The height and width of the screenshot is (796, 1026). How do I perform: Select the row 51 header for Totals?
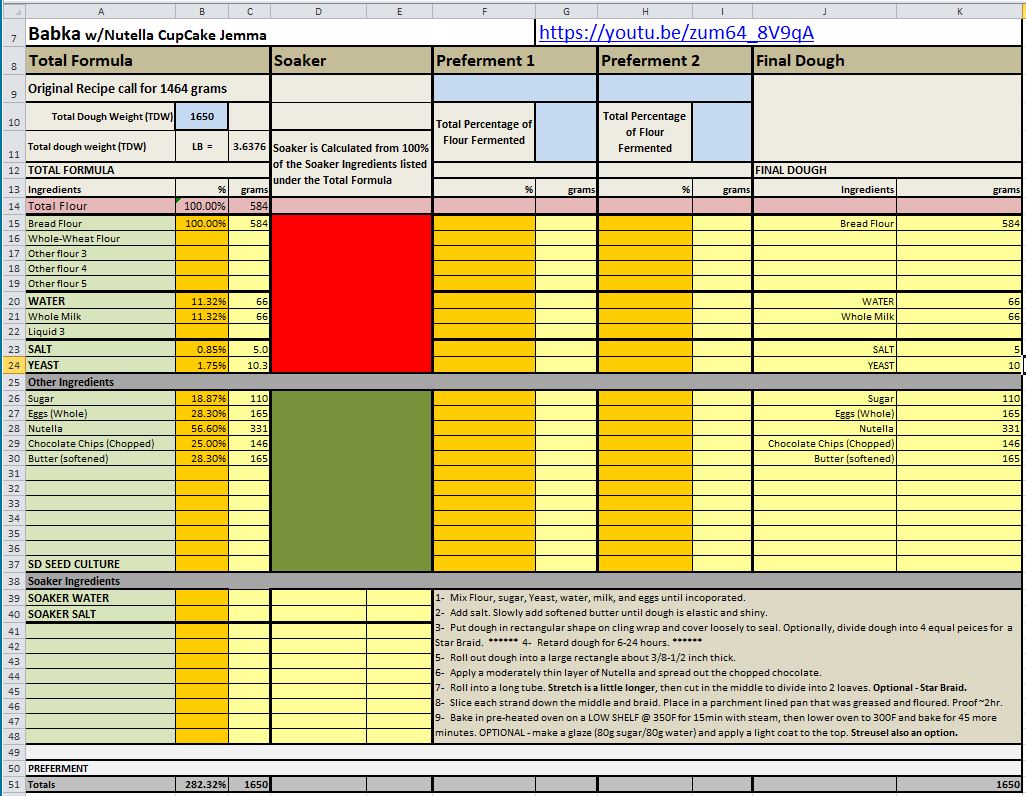click(12, 785)
